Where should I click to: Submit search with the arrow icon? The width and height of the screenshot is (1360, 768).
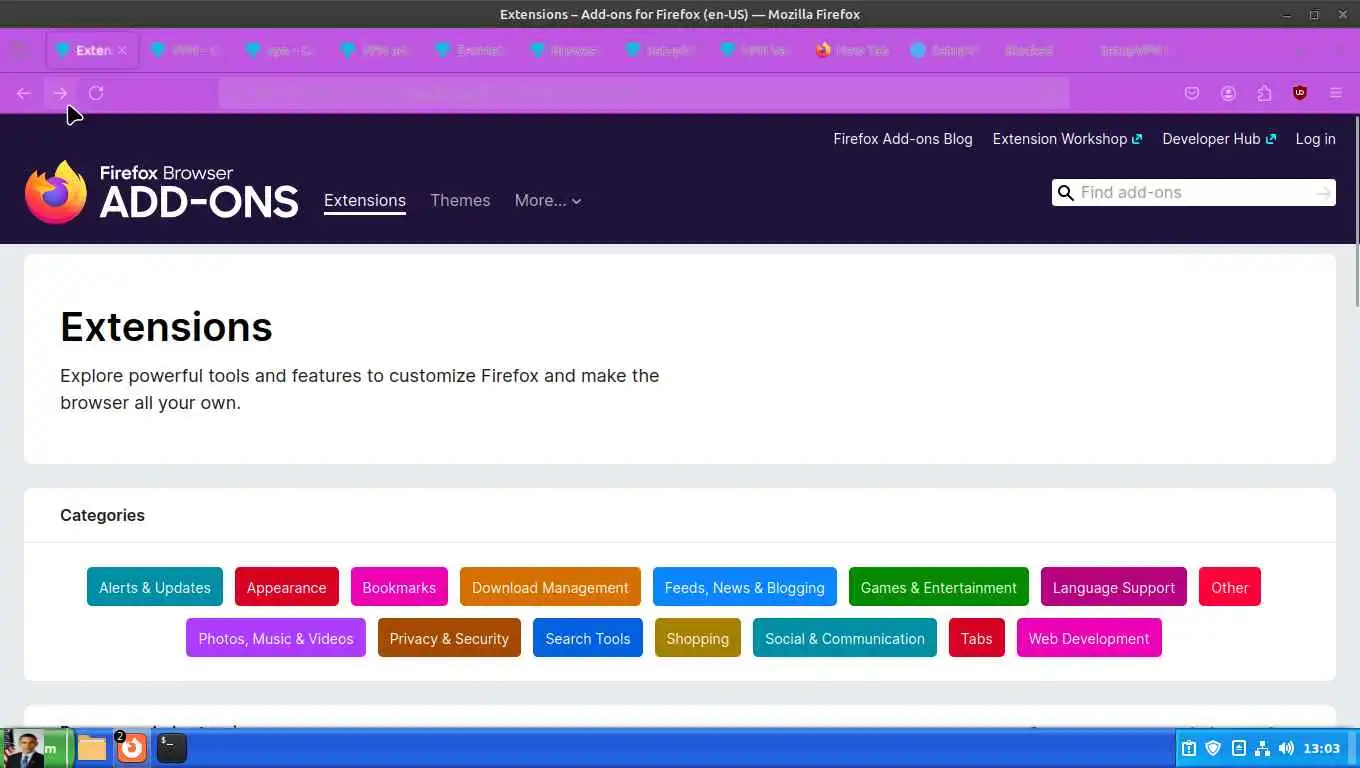[x=1323, y=193]
